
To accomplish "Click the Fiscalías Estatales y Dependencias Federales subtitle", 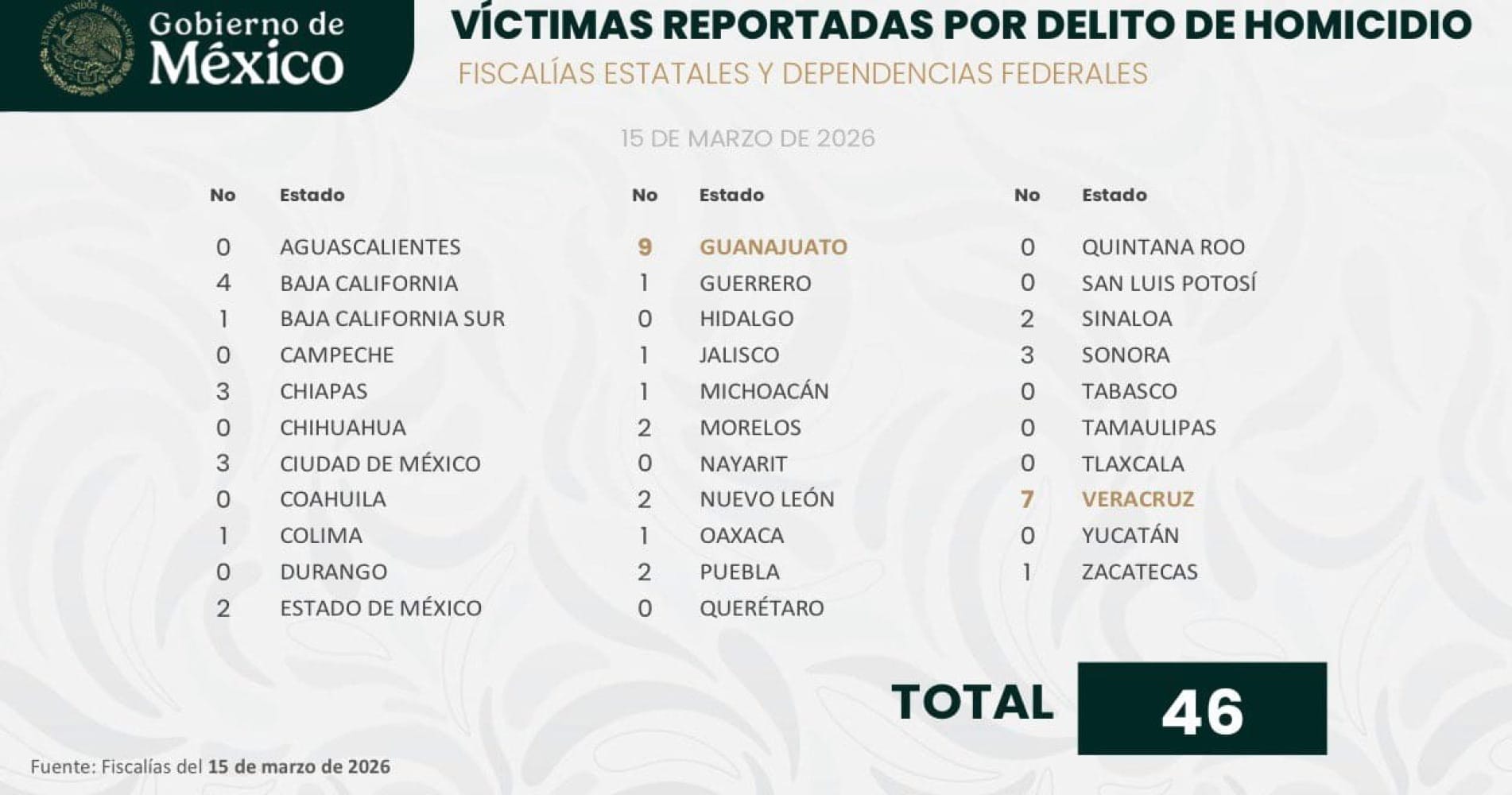I will (802, 74).
